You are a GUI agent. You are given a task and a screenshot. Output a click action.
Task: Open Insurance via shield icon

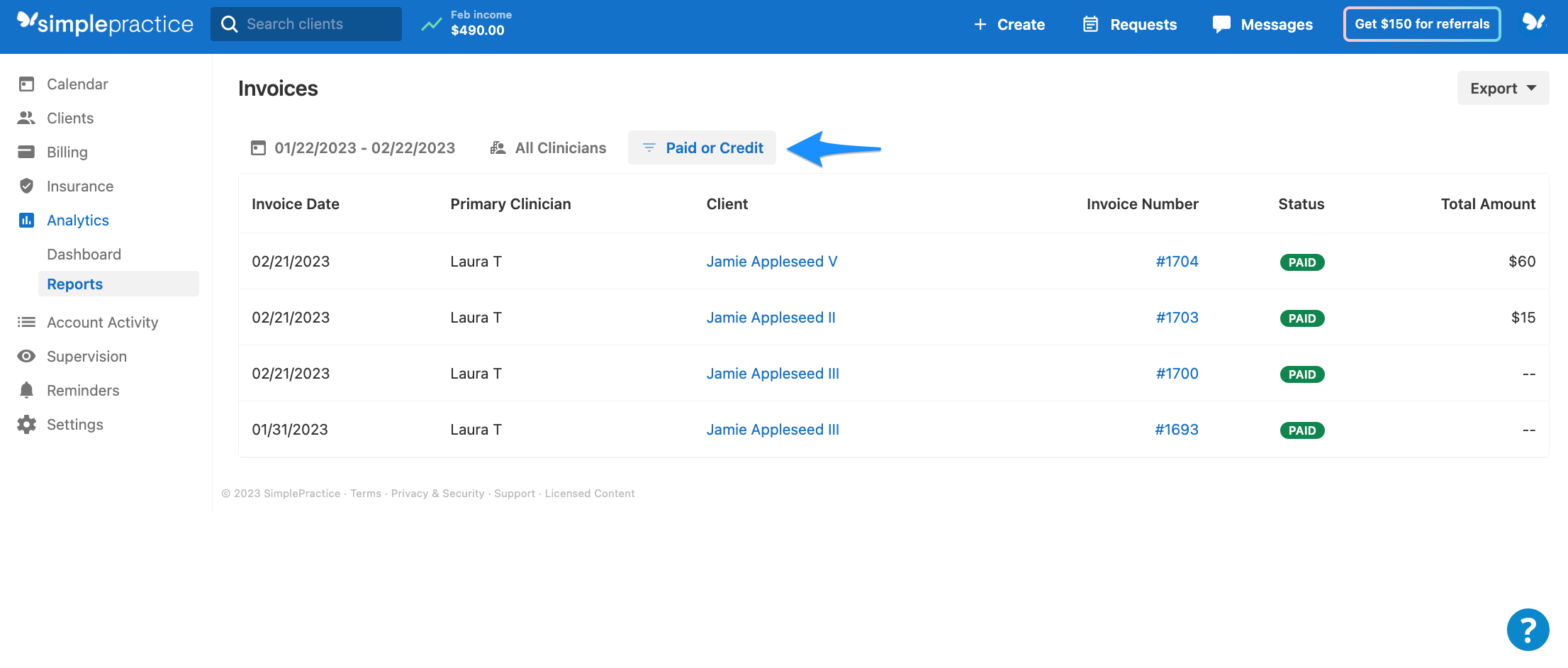click(26, 186)
